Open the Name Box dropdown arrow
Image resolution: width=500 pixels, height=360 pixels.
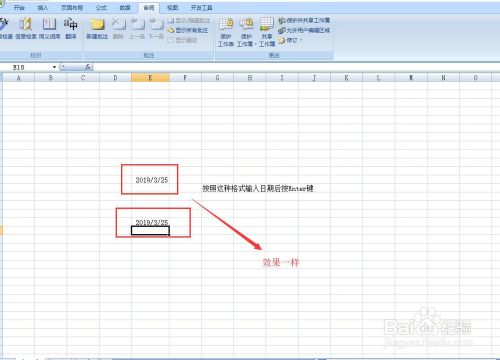coord(54,67)
